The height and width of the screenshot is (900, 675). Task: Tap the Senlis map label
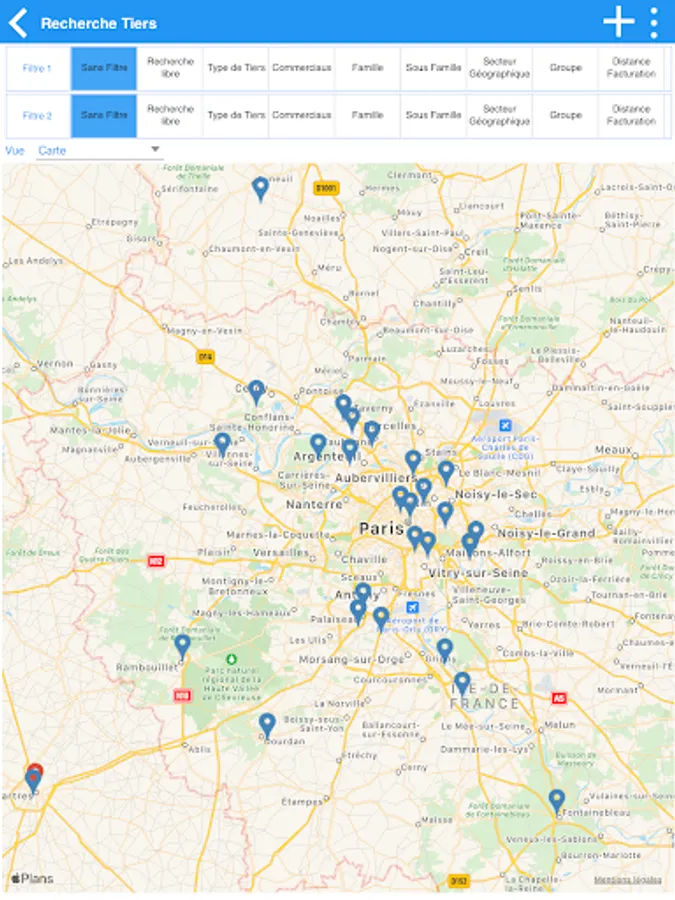coord(527,289)
